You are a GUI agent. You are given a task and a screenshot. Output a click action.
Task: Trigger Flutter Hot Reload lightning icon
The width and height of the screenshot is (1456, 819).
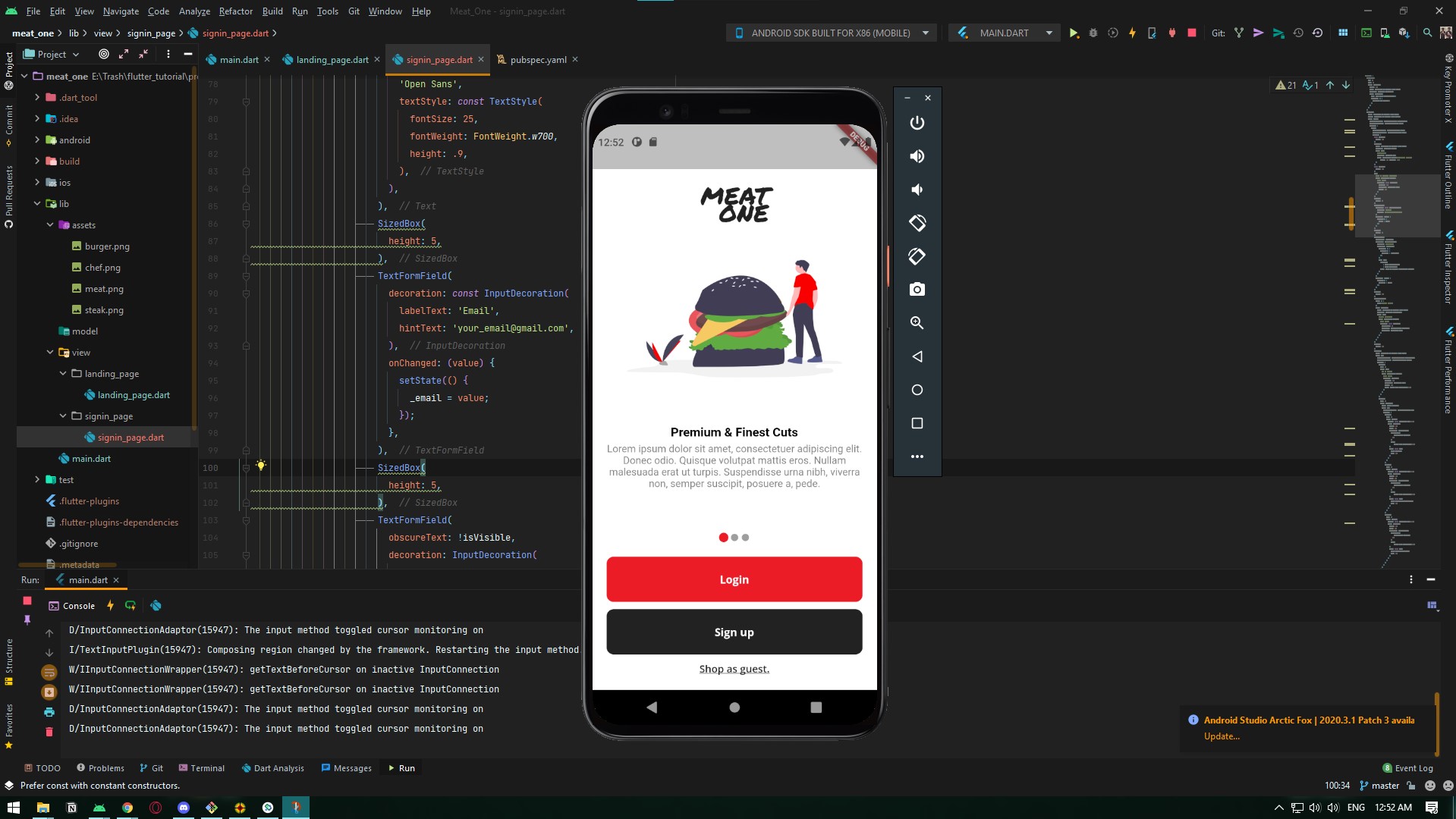(x=1132, y=33)
